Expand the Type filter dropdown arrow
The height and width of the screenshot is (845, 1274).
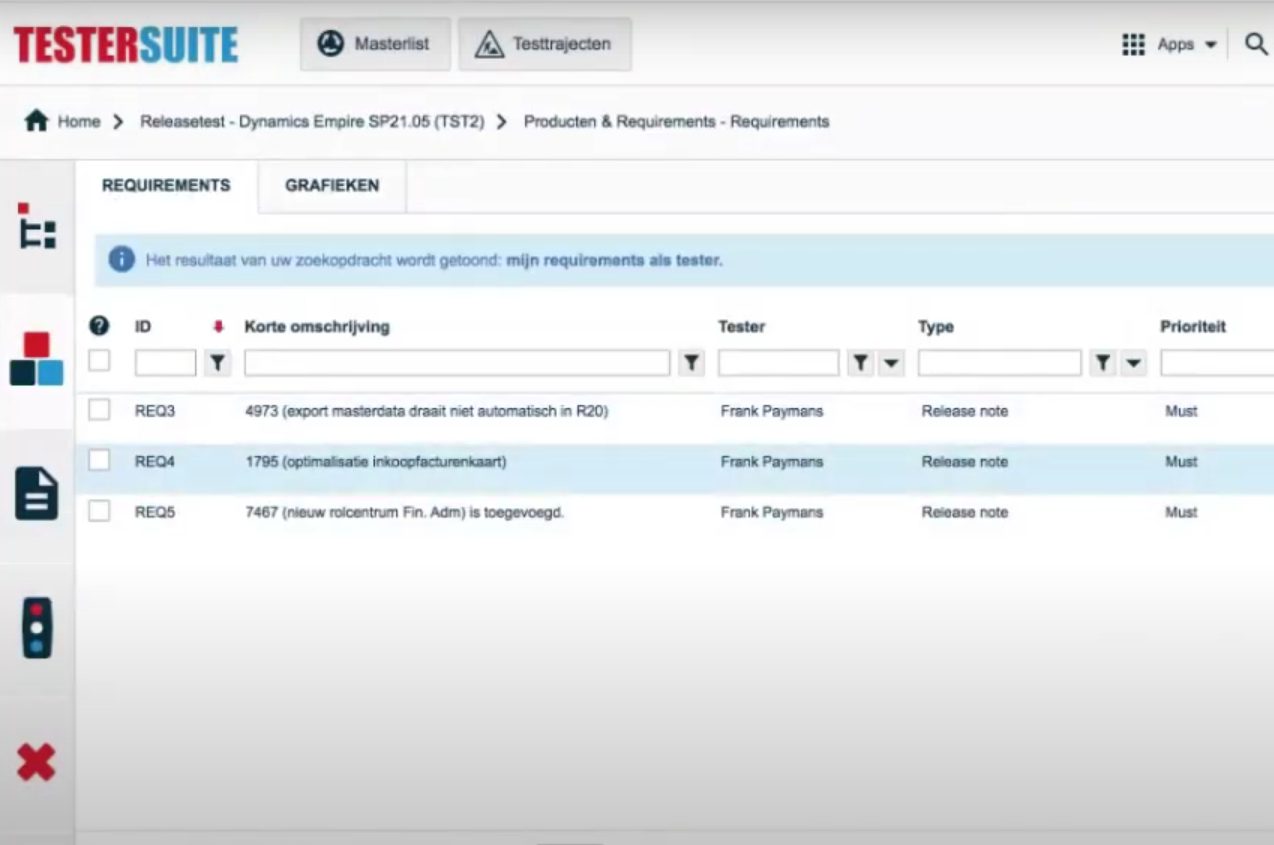(x=1132, y=364)
